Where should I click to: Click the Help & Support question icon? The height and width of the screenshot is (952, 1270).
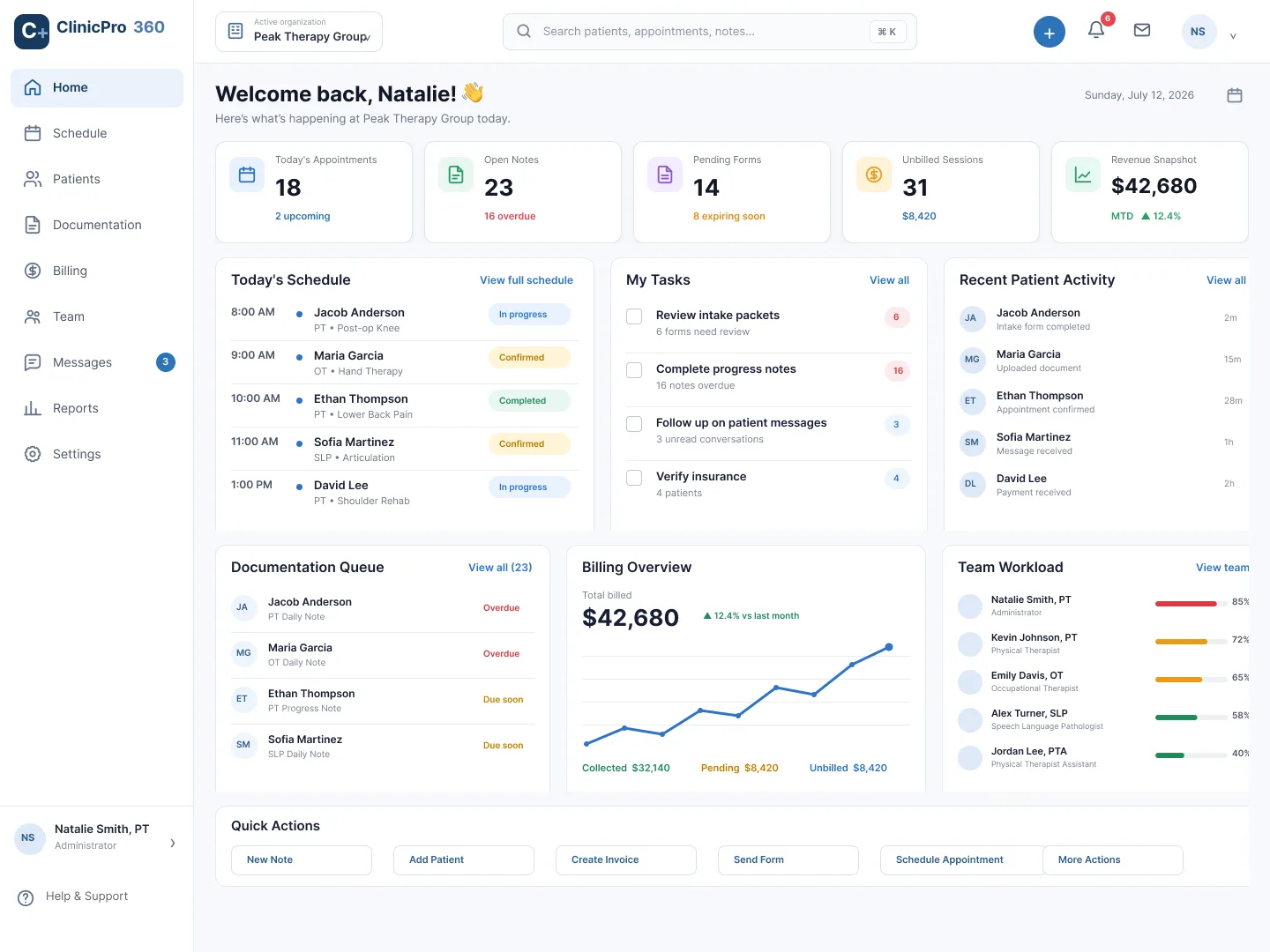coord(26,897)
